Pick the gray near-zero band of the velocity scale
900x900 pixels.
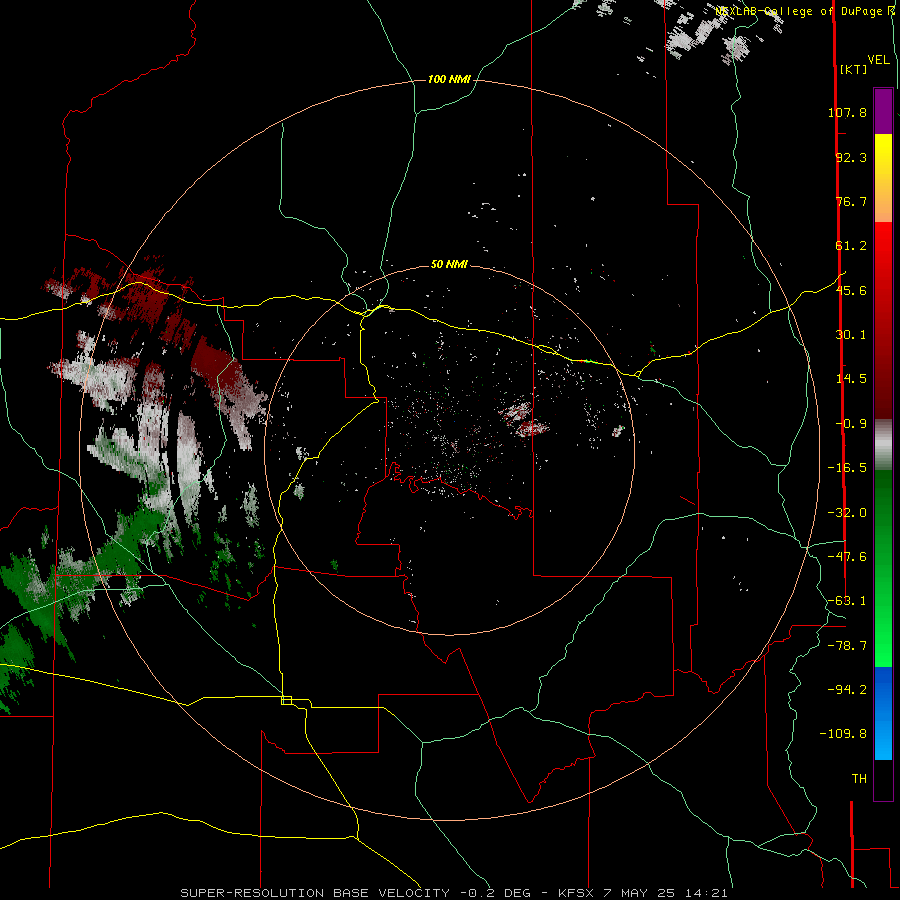coord(883,445)
